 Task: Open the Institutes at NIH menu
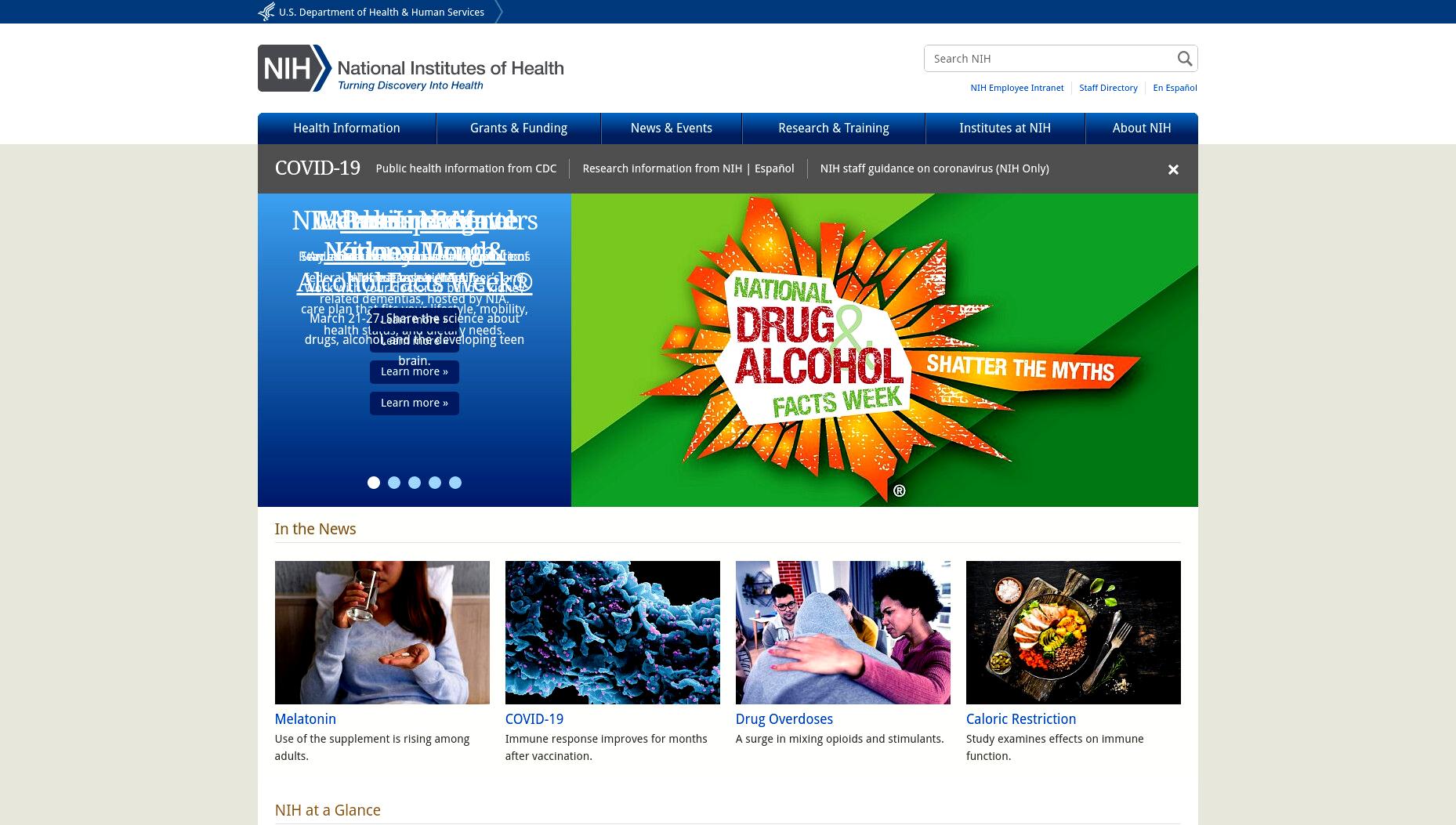(1005, 128)
